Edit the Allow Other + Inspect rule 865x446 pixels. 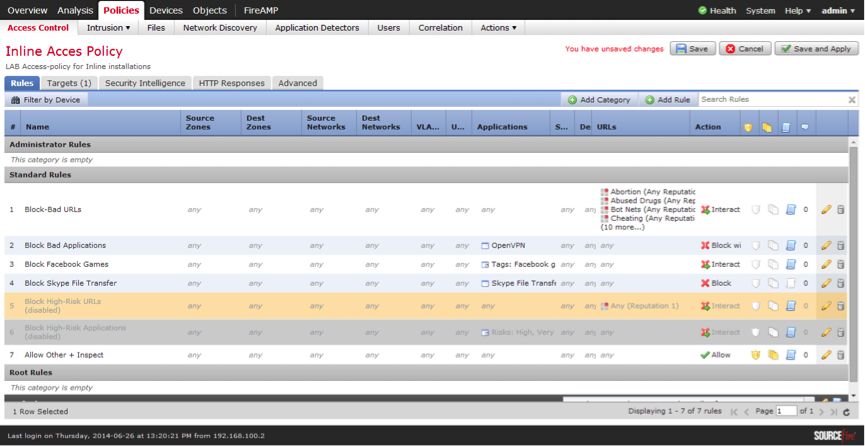[826, 355]
